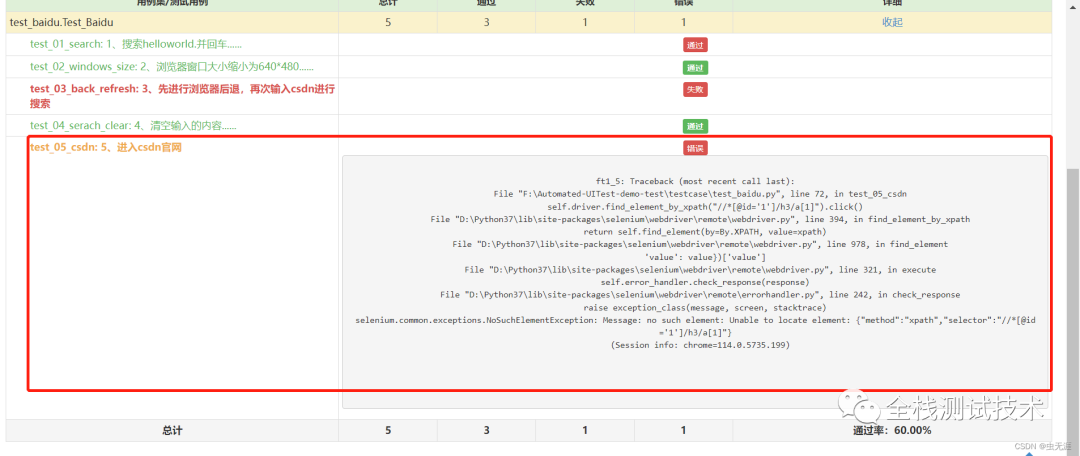The width and height of the screenshot is (1080, 456).
Task: Click the errorhandler.py line 242 traceback line
Action: pos(700,295)
